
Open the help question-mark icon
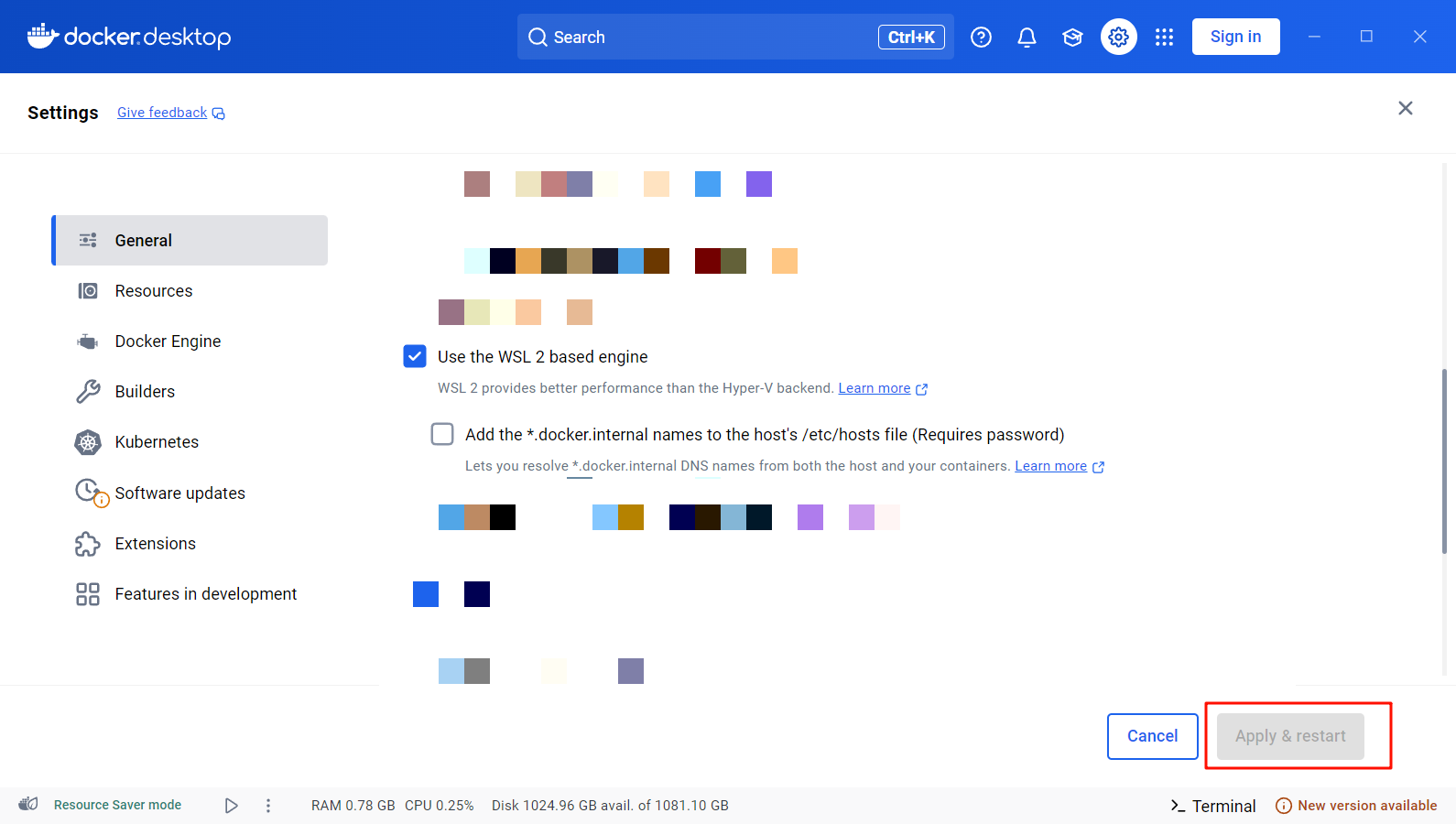pos(981,37)
